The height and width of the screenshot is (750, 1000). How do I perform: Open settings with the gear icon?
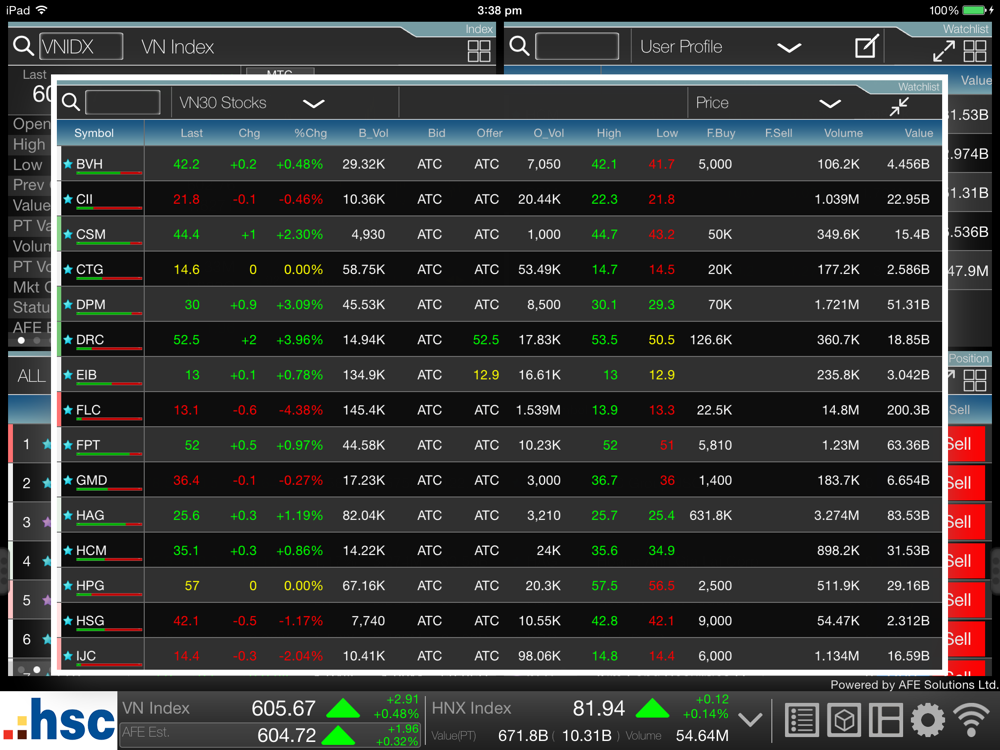click(x=928, y=721)
